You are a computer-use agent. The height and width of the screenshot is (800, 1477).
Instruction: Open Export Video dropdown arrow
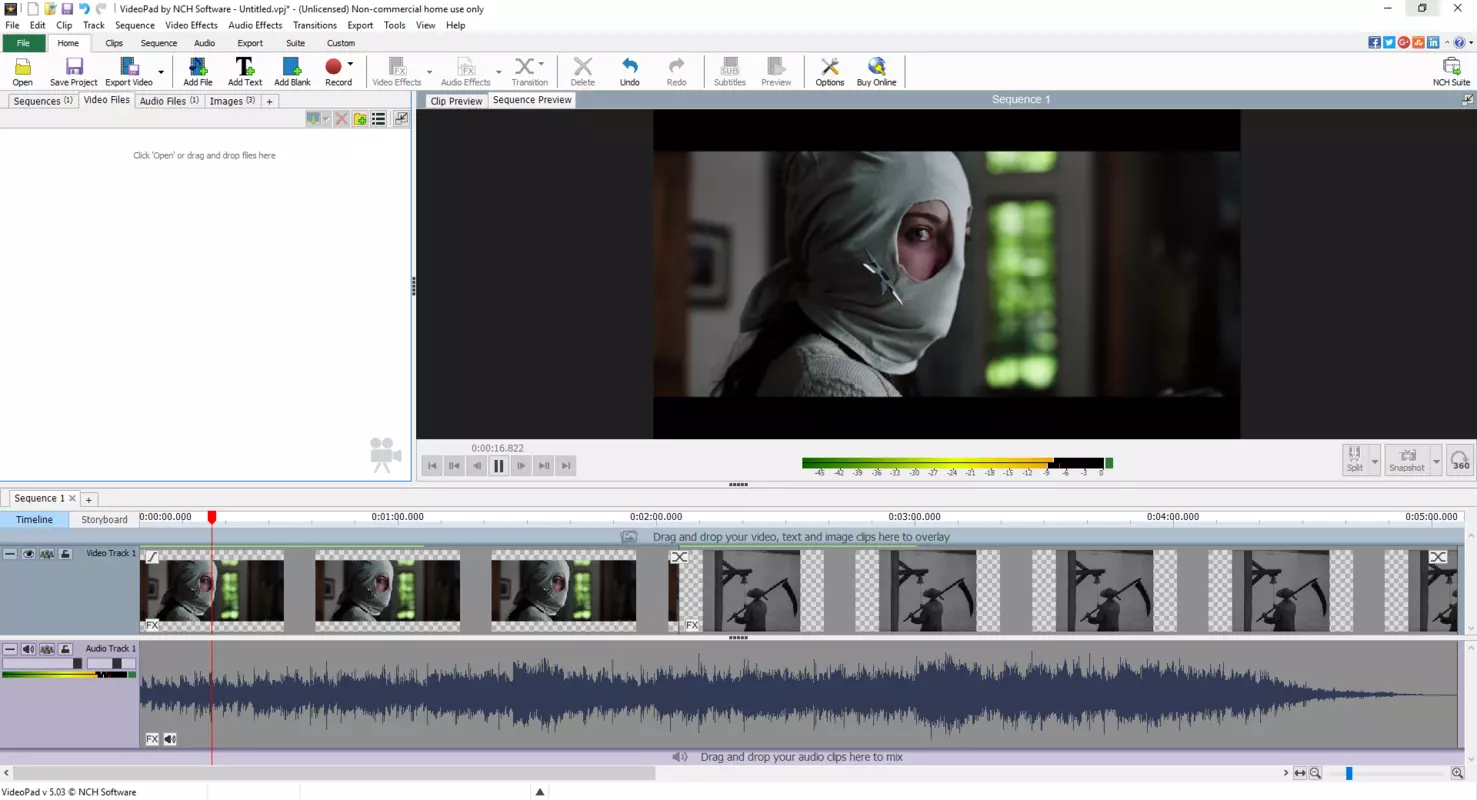[x=161, y=72]
